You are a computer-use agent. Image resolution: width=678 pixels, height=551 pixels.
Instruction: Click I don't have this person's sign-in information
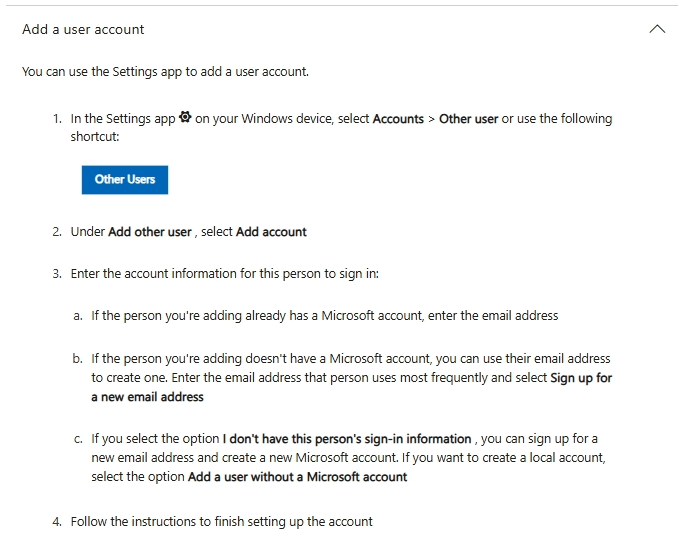pos(347,439)
